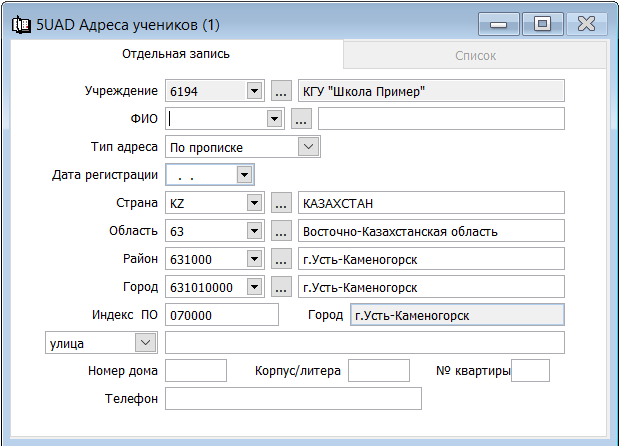The height and width of the screenshot is (446, 619).
Task: Click the Индекс ПО field
Action: (x=222, y=315)
